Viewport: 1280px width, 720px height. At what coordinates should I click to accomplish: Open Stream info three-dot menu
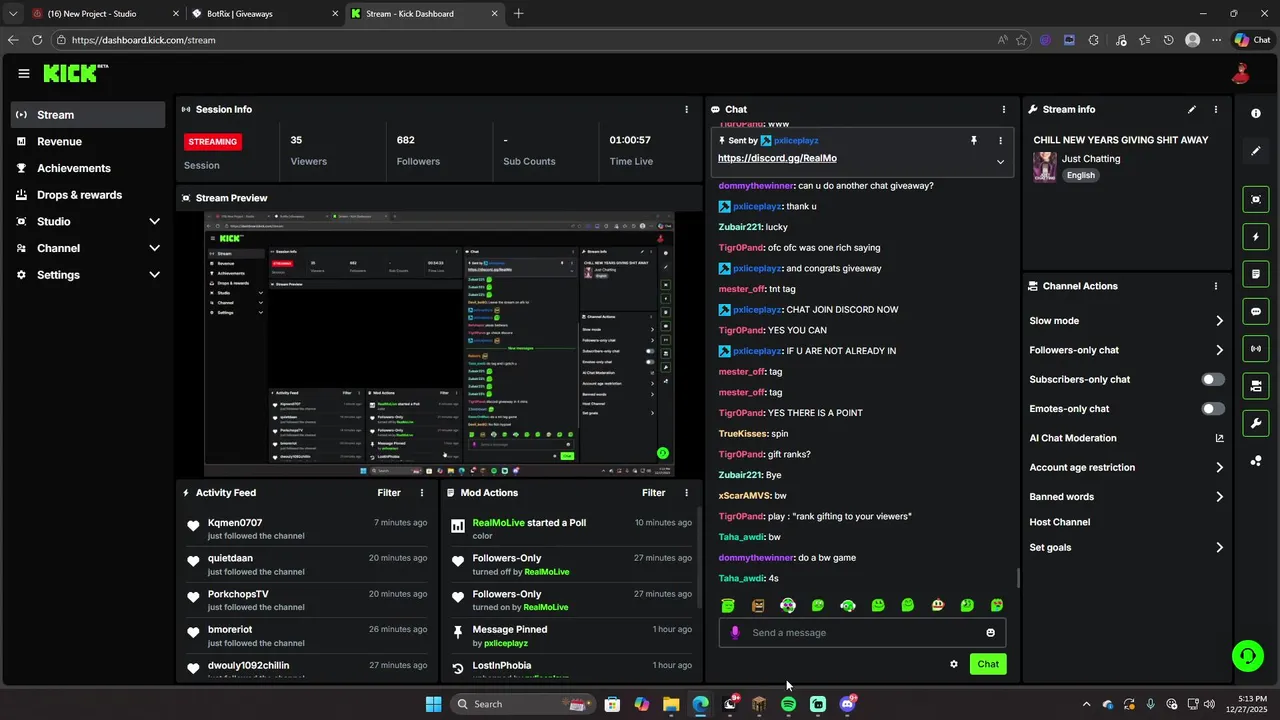tap(1216, 109)
